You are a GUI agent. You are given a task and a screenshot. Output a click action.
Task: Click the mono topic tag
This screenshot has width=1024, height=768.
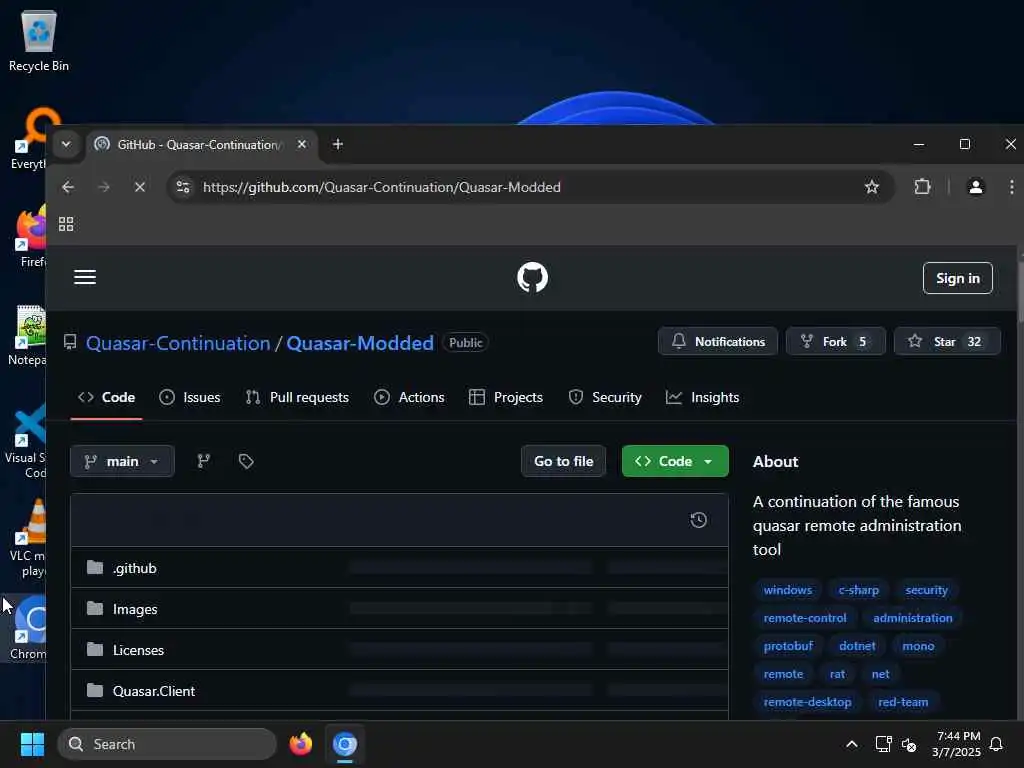[918, 646]
